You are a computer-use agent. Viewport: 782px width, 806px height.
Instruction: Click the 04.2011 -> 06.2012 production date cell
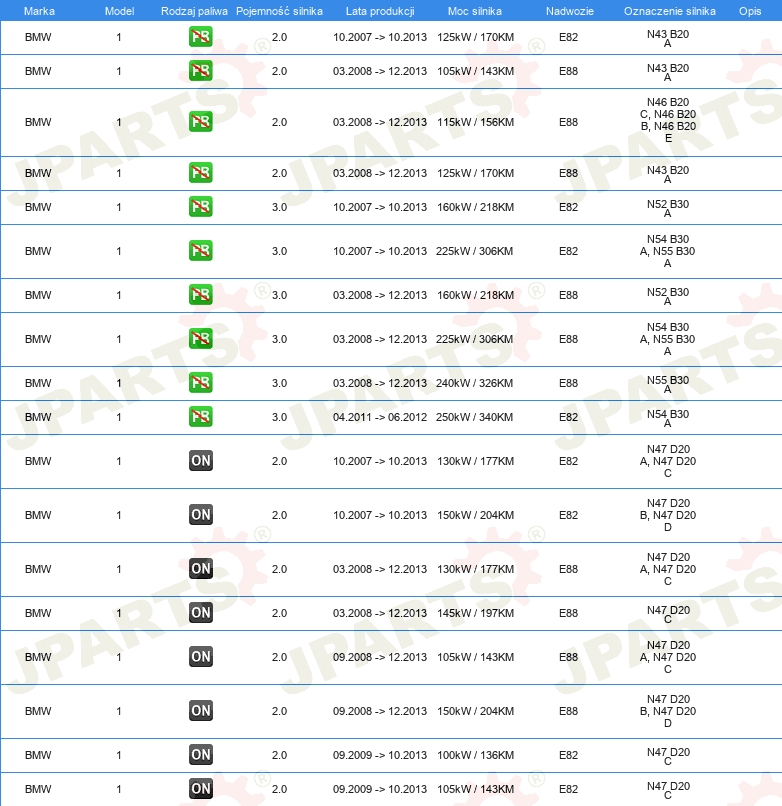380,417
